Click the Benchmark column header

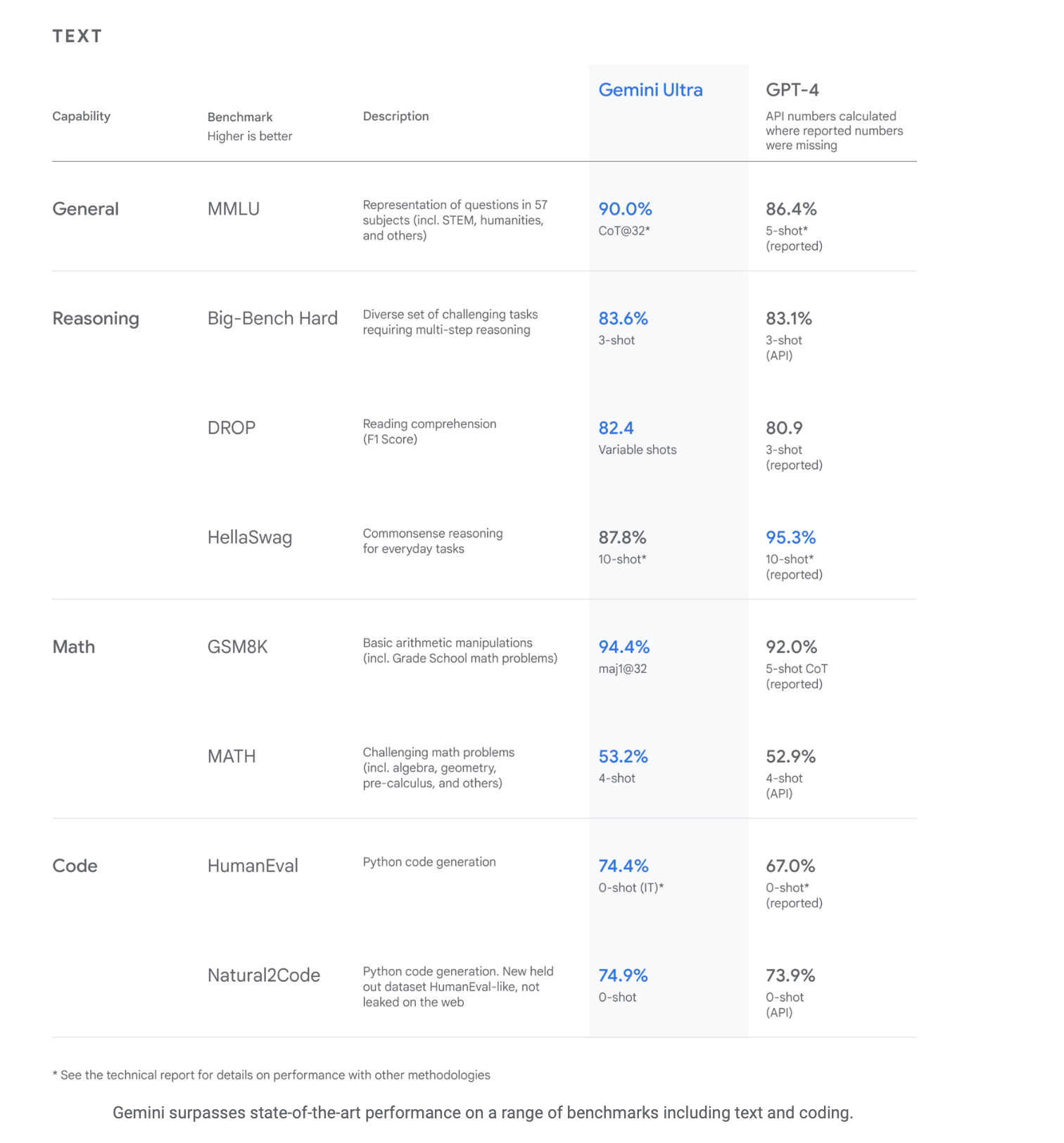click(x=240, y=117)
